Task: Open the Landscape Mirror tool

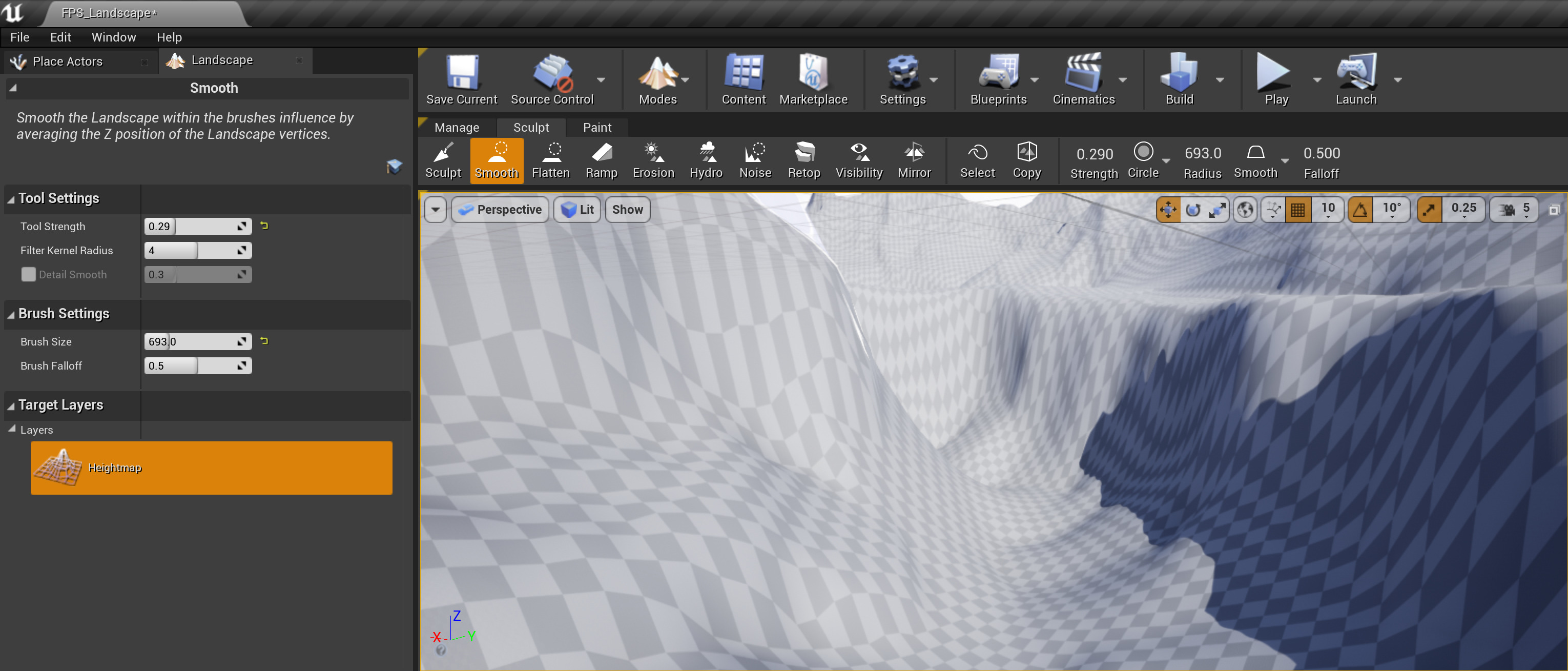Action: 914,160
